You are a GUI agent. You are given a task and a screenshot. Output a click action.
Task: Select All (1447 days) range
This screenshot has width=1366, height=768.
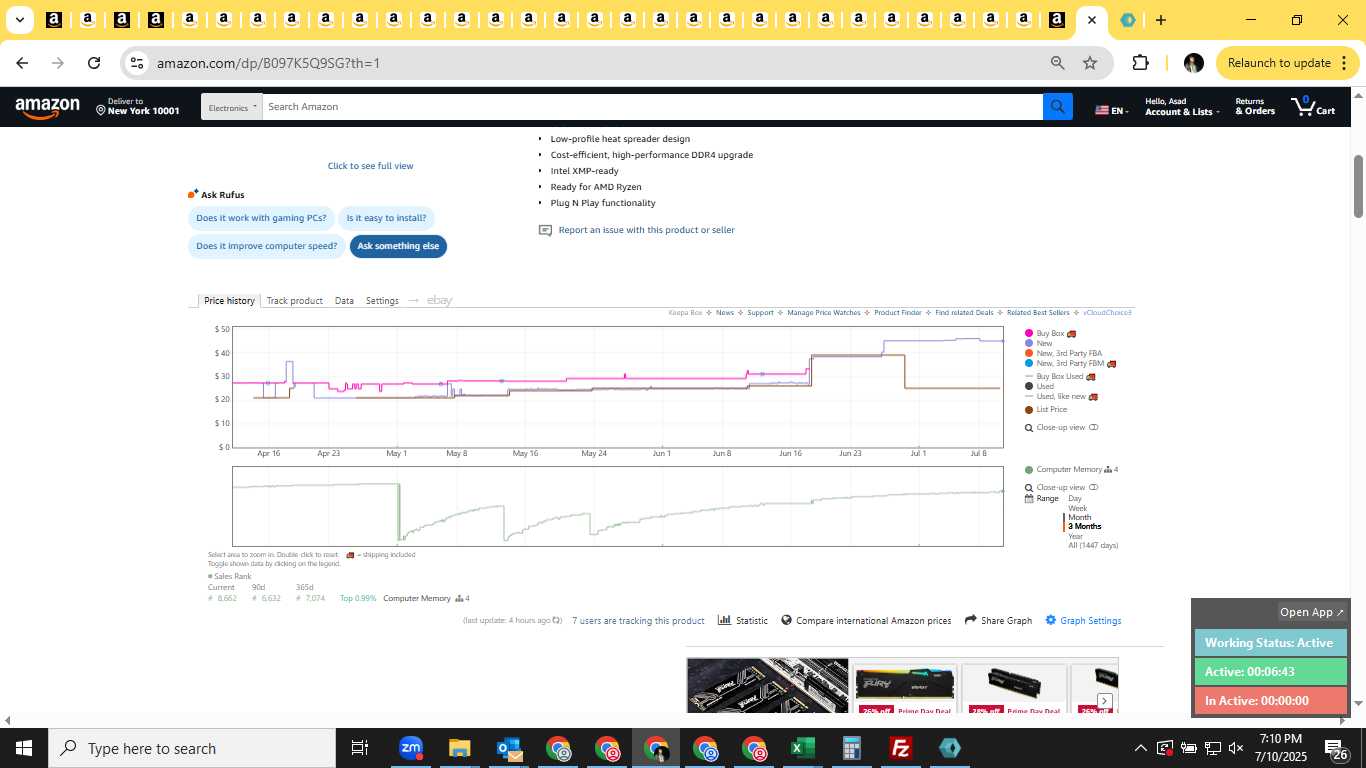1093,545
